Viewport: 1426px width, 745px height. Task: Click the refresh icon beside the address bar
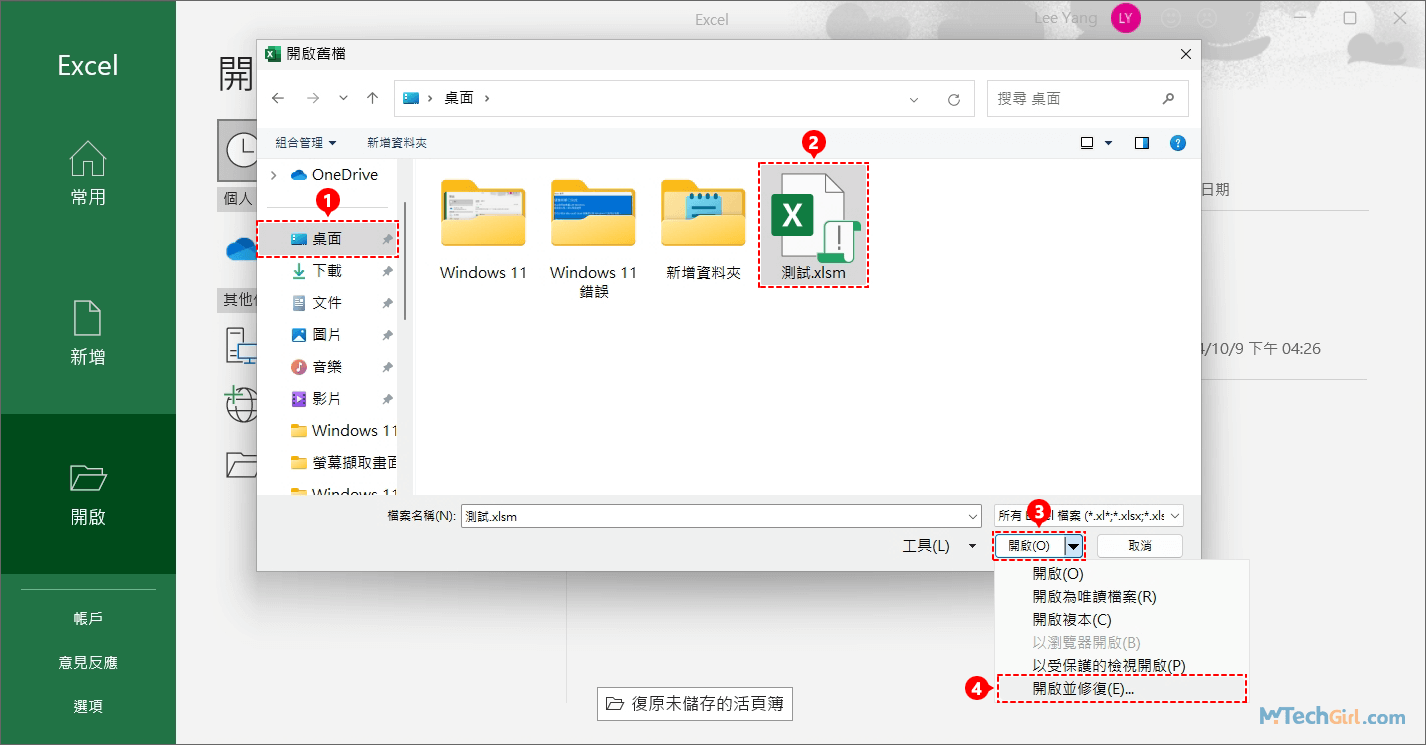click(954, 99)
